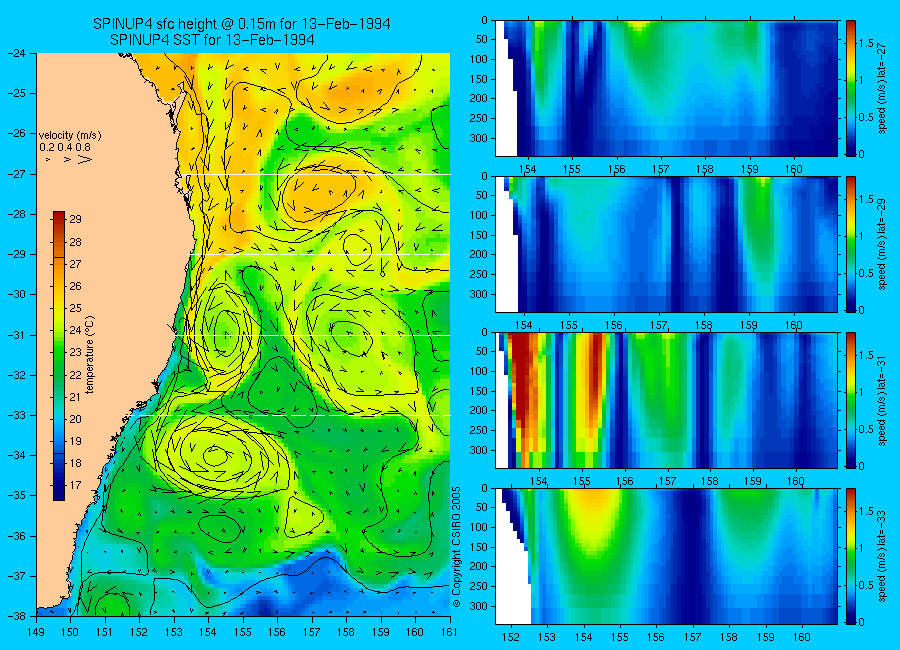Click the '-31' latitude label on the map axis

coord(17,335)
